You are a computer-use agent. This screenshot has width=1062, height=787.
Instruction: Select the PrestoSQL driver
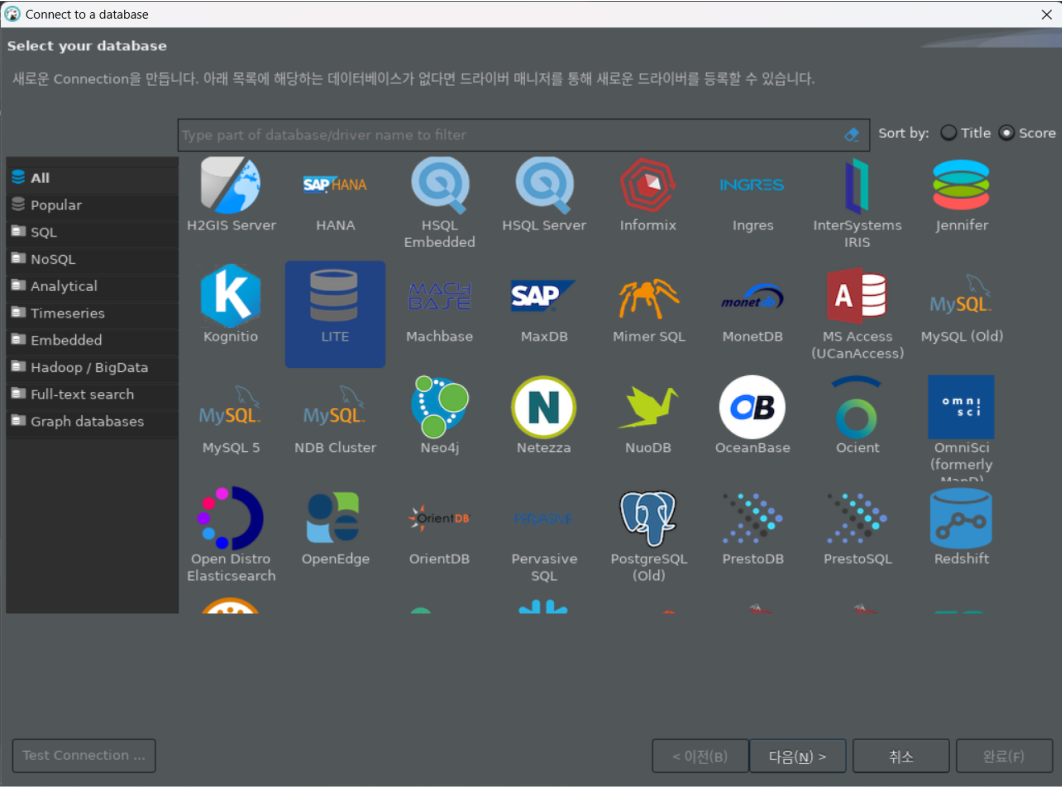click(x=857, y=528)
